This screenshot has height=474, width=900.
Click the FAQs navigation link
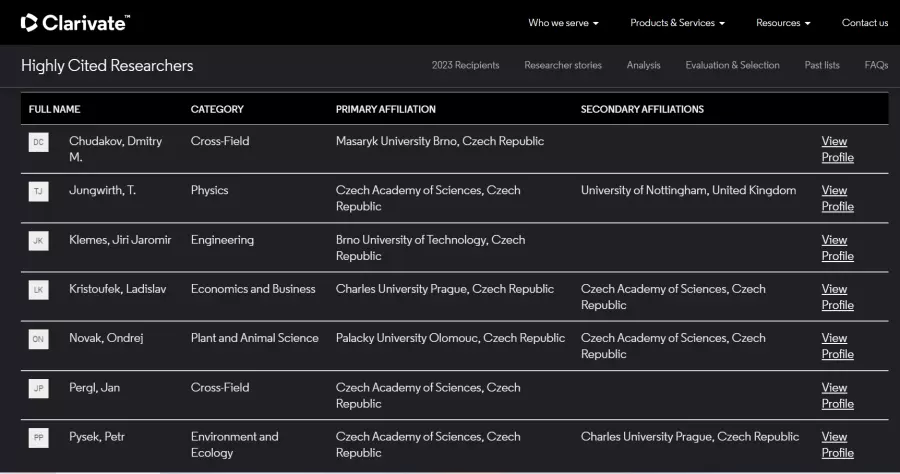(x=876, y=65)
